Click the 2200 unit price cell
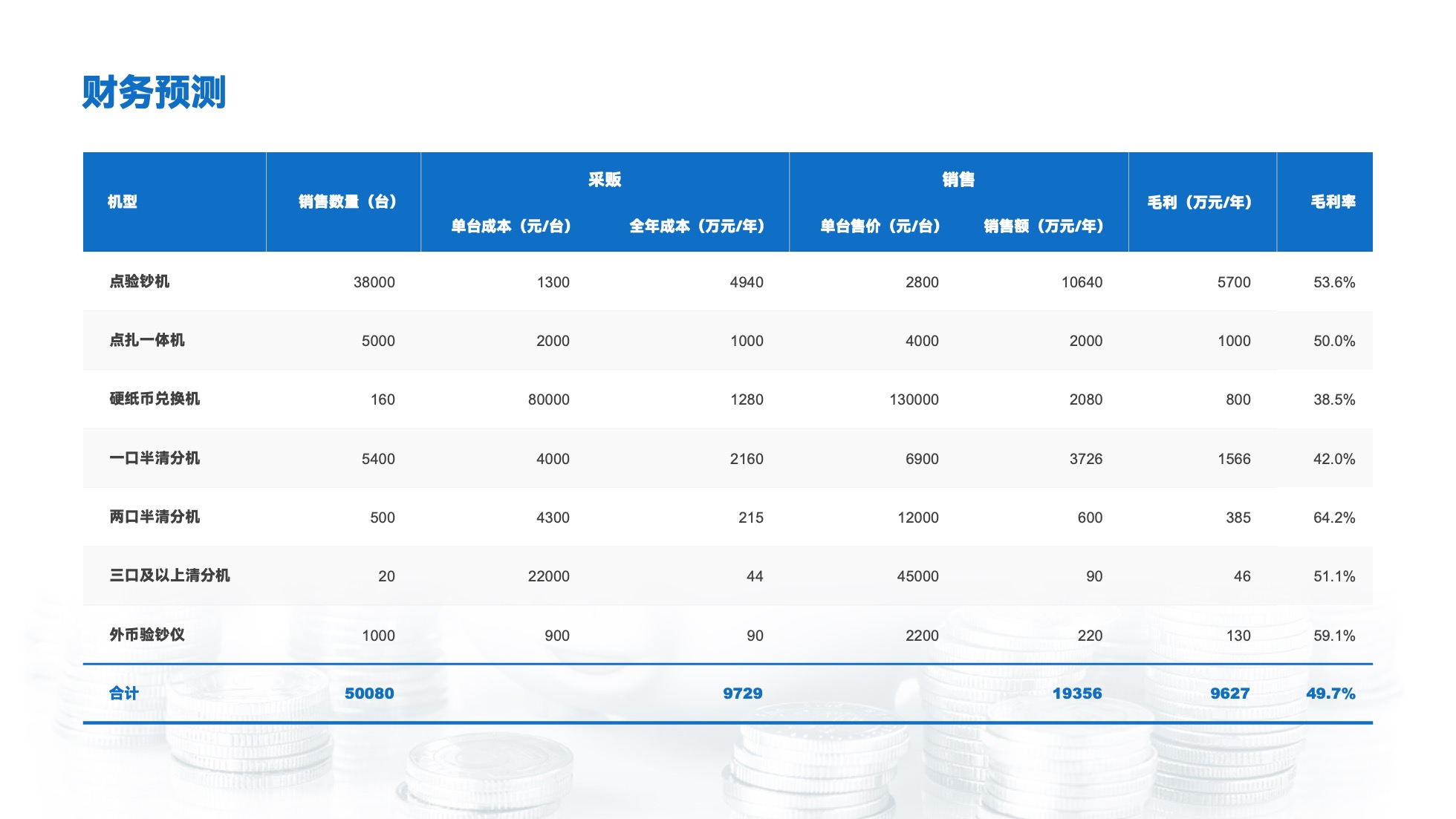Screen dimensions: 1456x819 click(922, 636)
